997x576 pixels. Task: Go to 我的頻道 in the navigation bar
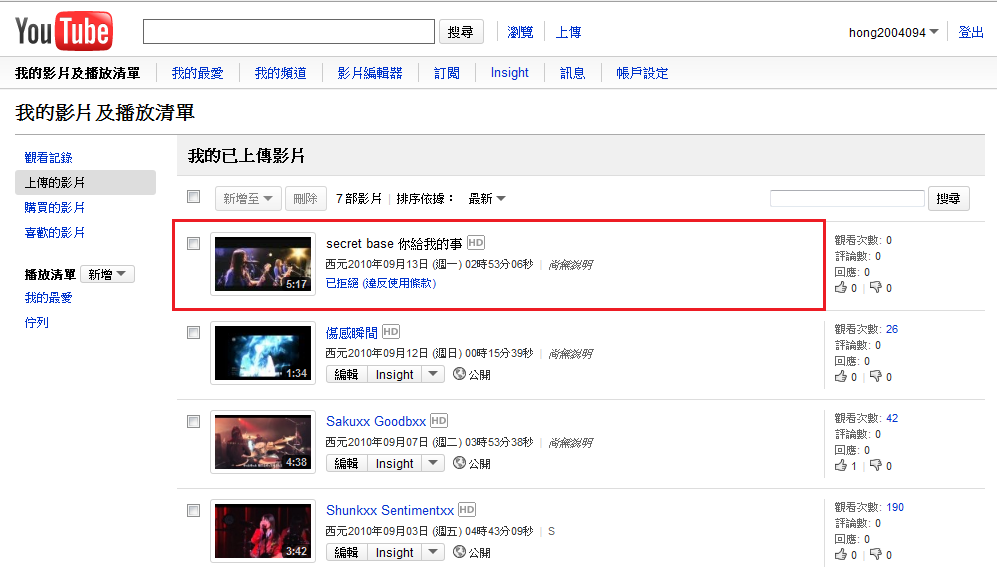280,73
